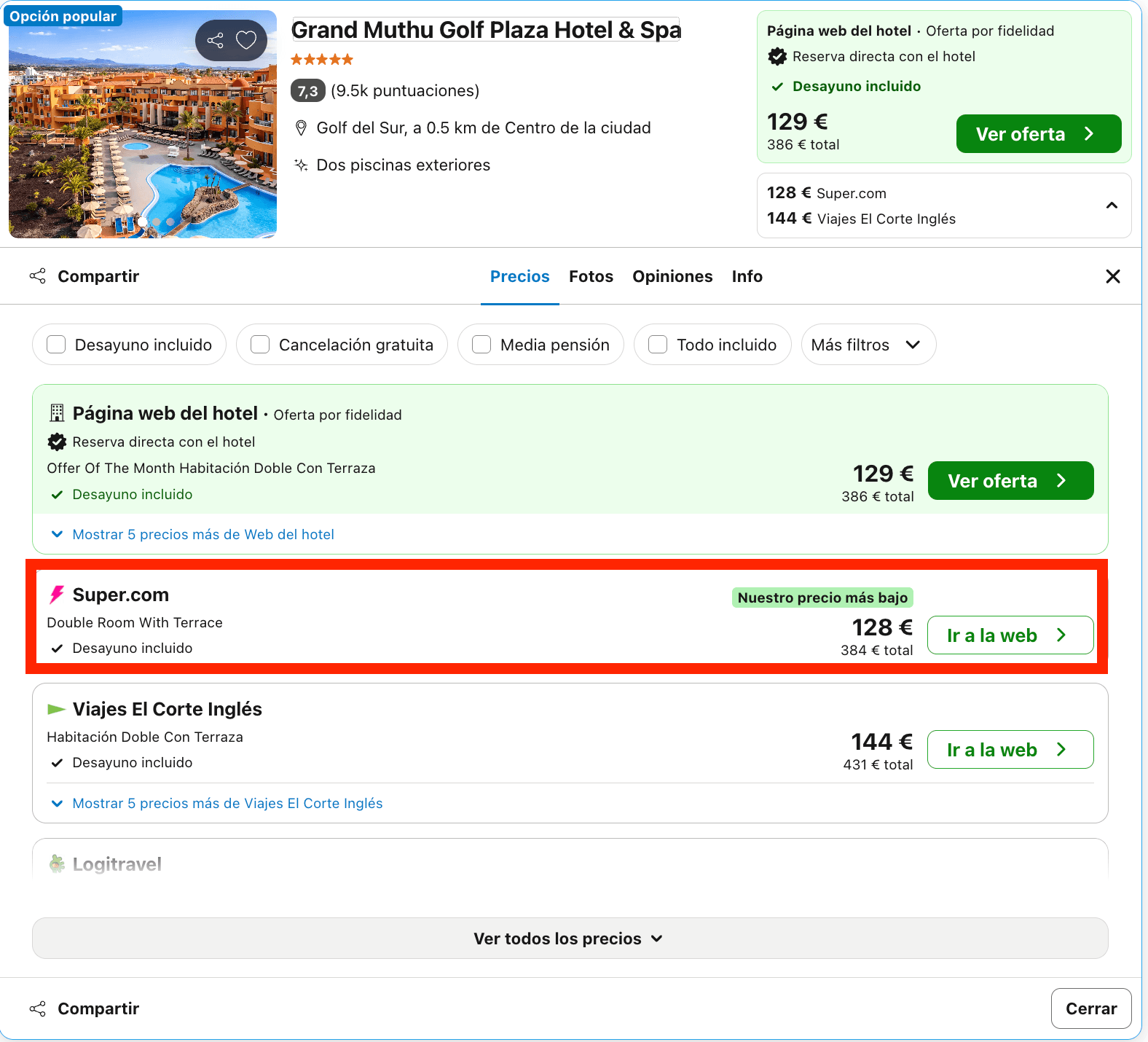Open the Fotos tab
1148x1042 pixels.
(x=591, y=276)
